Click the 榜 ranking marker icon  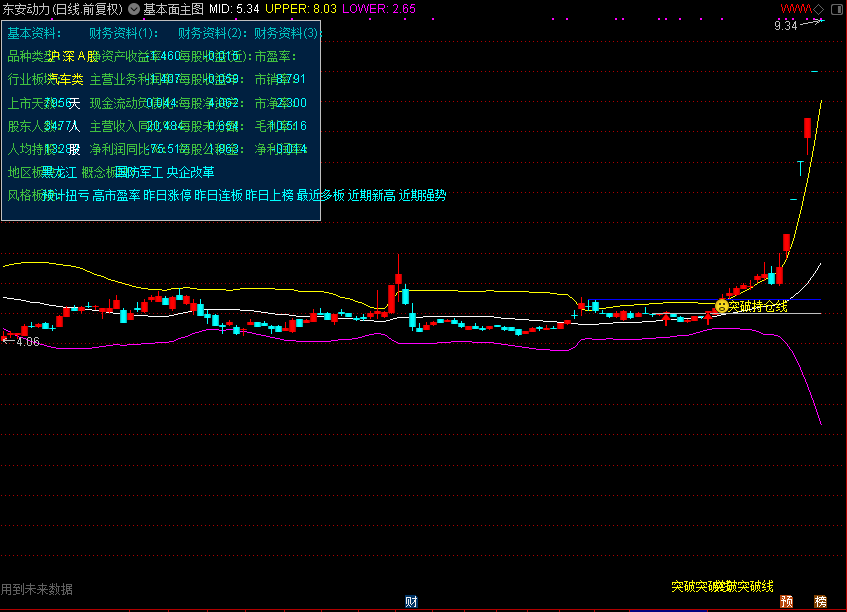click(x=821, y=602)
